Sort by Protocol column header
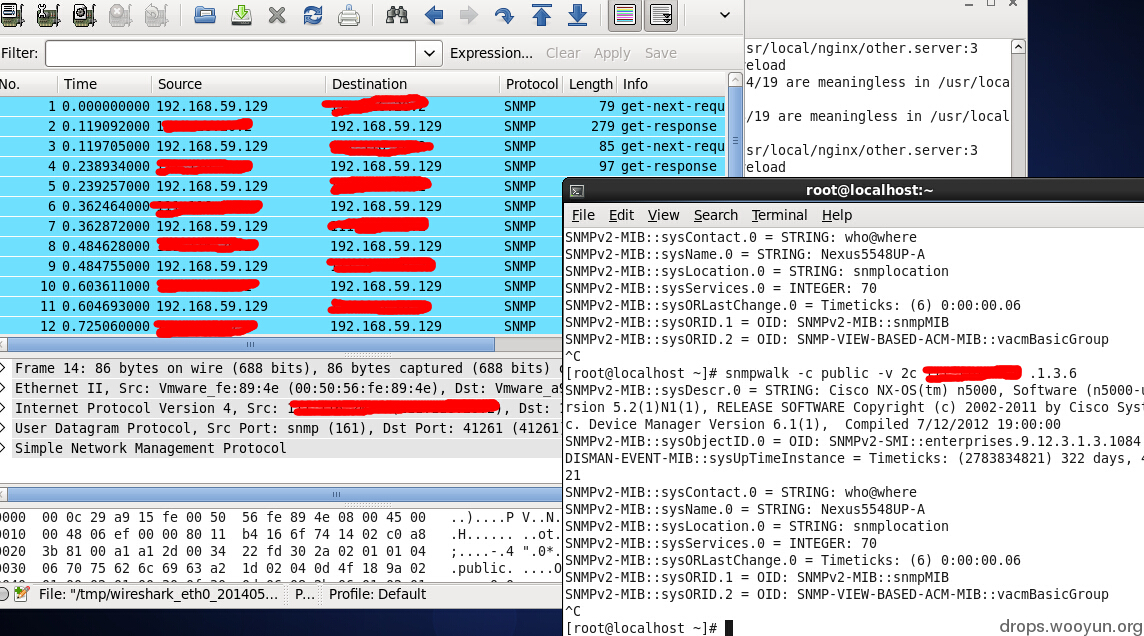This screenshot has height=636, width=1144. pyautogui.click(x=532, y=84)
